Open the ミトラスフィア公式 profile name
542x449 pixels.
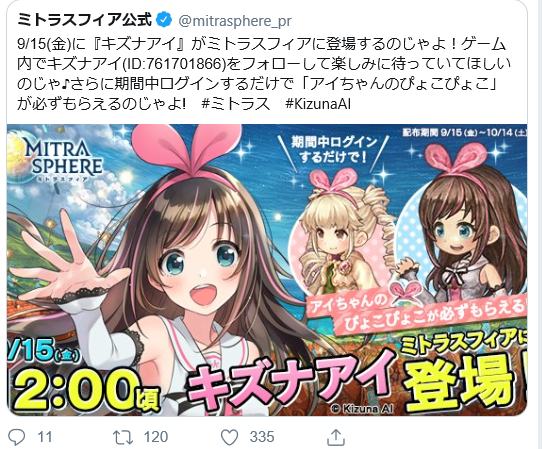coord(84,20)
